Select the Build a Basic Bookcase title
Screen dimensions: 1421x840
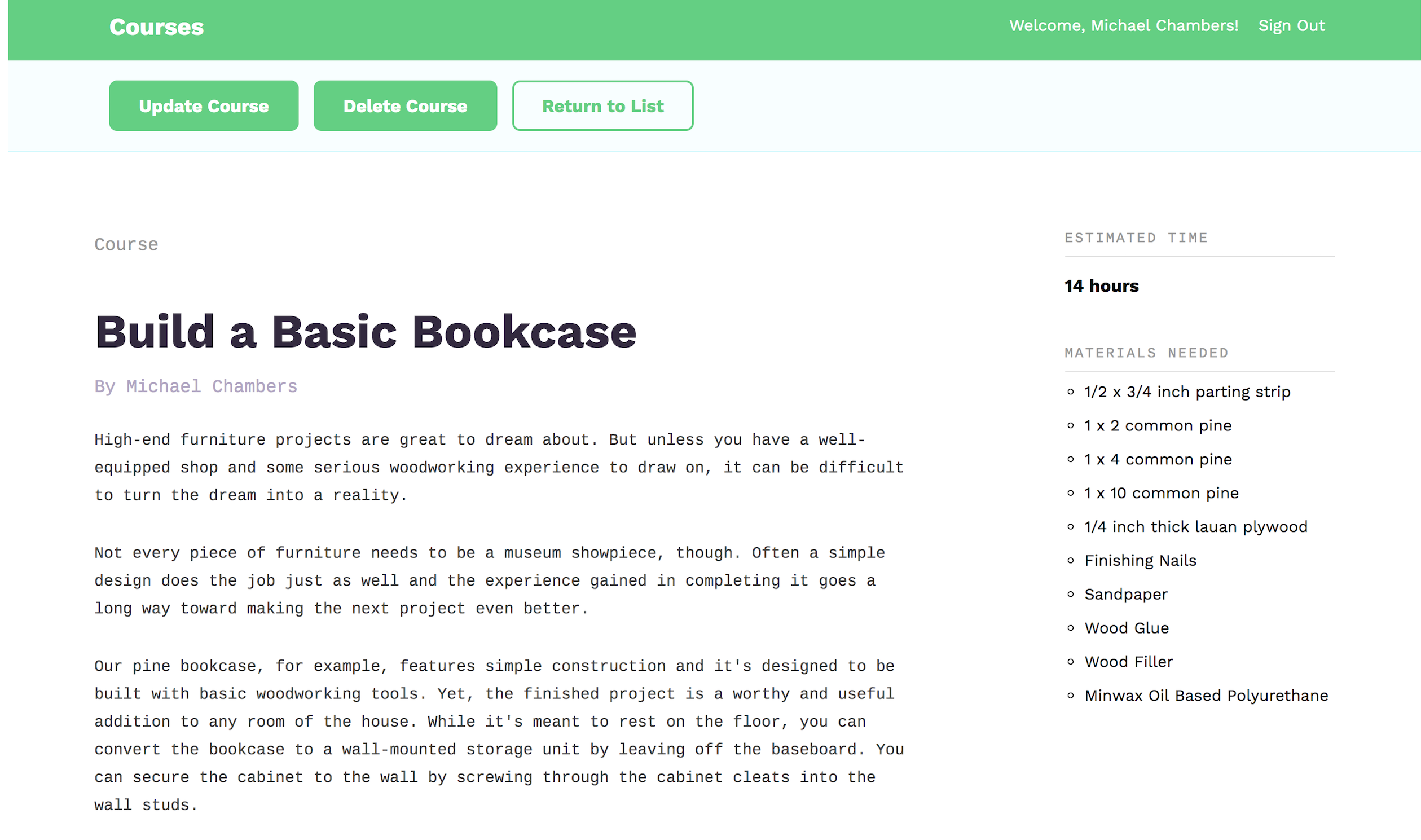pyautogui.click(x=365, y=332)
